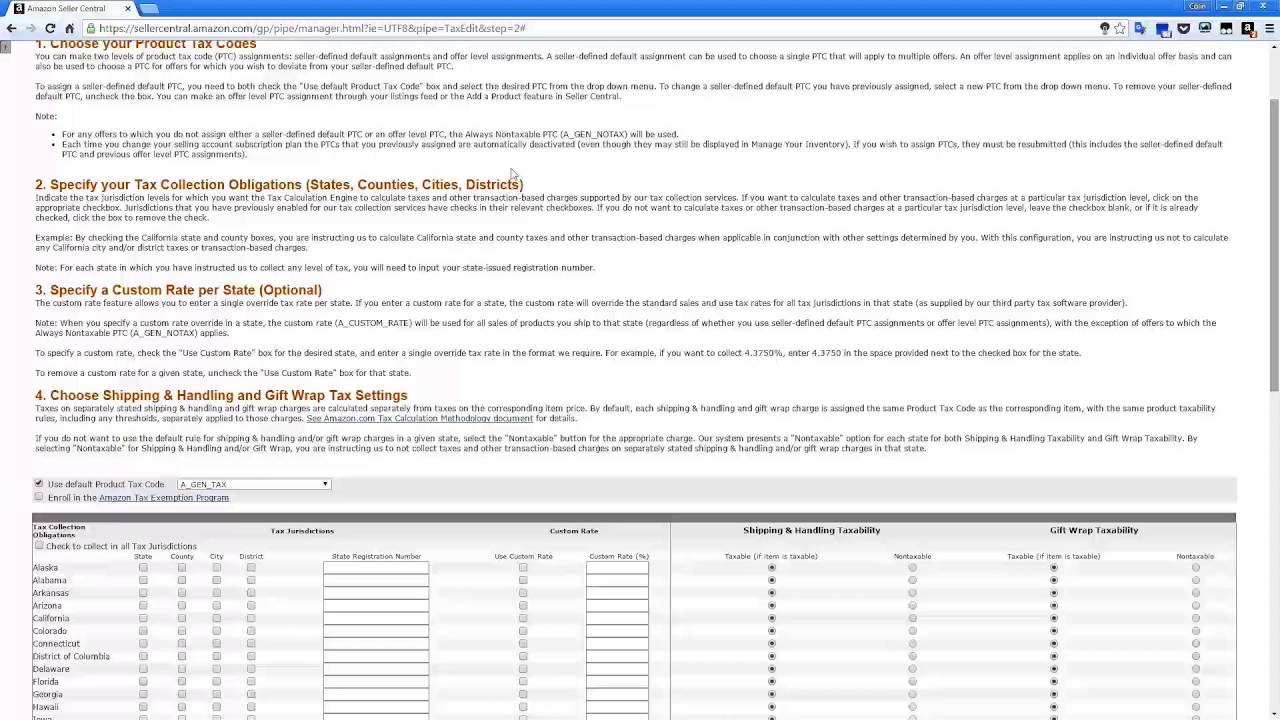Screen dimensions: 1280x720
Task: Click the browser forward arrow
Action: point(30,28)
